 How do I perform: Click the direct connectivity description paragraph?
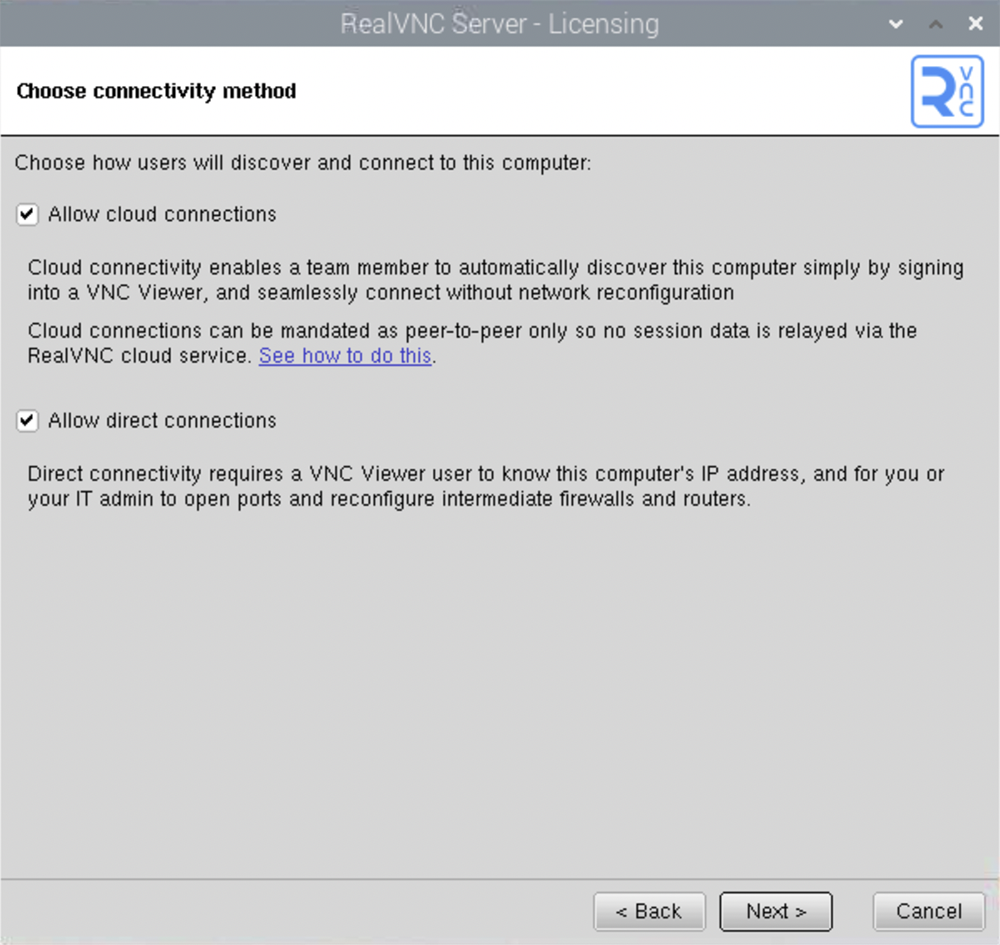[486, 487]
